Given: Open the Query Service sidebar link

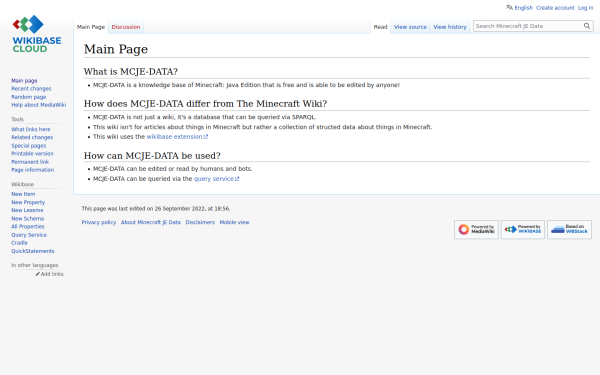Looking at the screenshot, I should tap(29, 235).
